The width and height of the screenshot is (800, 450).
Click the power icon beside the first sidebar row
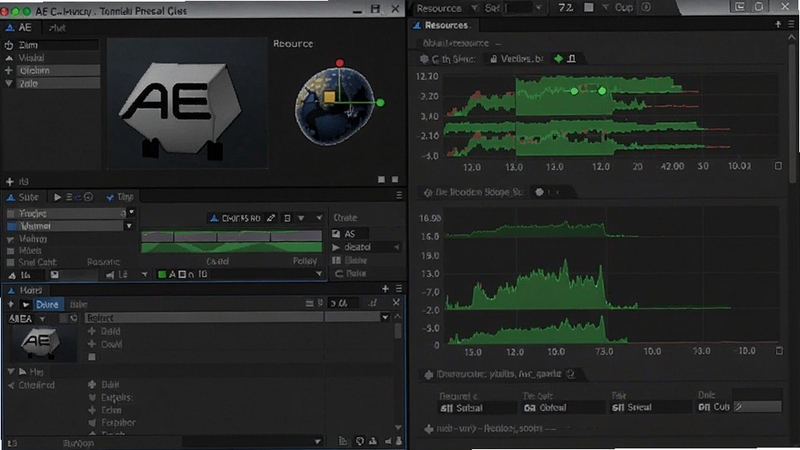coord(9,45)
